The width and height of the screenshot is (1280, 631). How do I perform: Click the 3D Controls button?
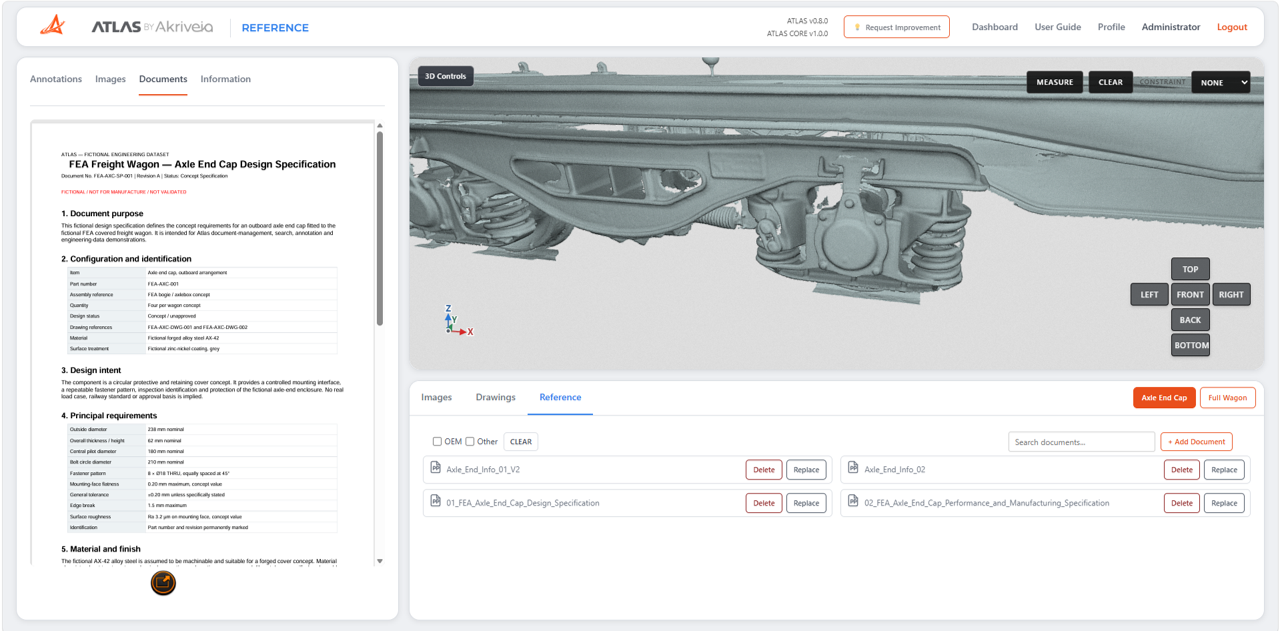pos(446,76)
